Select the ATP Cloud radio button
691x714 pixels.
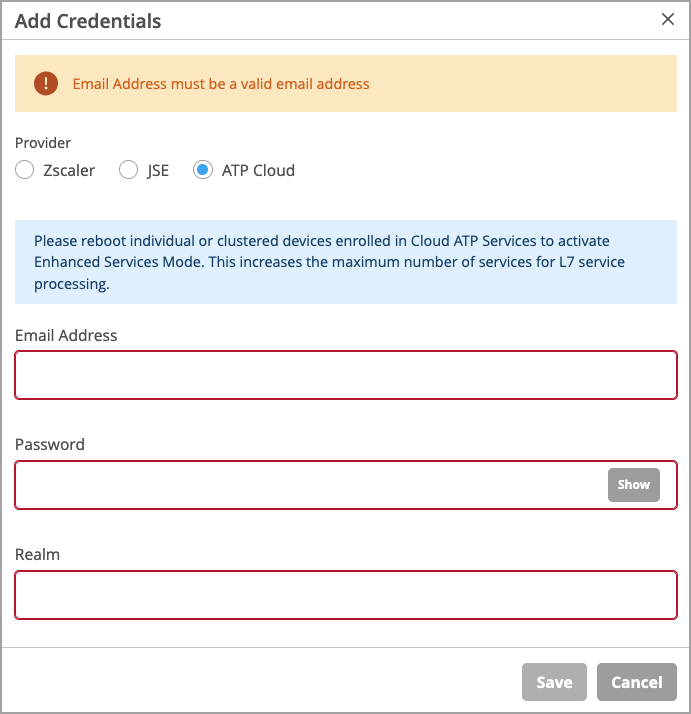(x=203, y=170)
